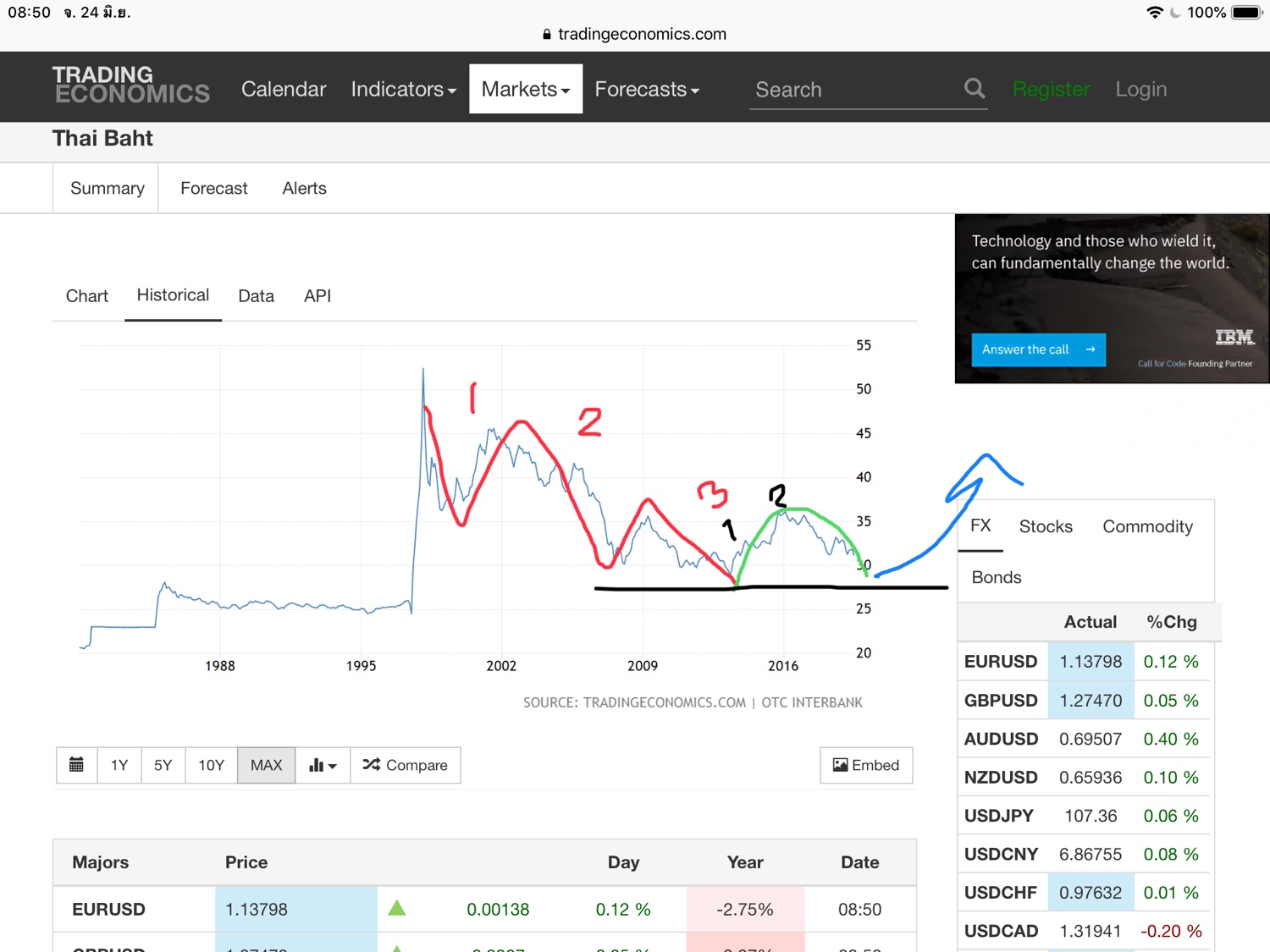Open the calendar date range picker
1270x952 pixels.
(x=76, y=765)
